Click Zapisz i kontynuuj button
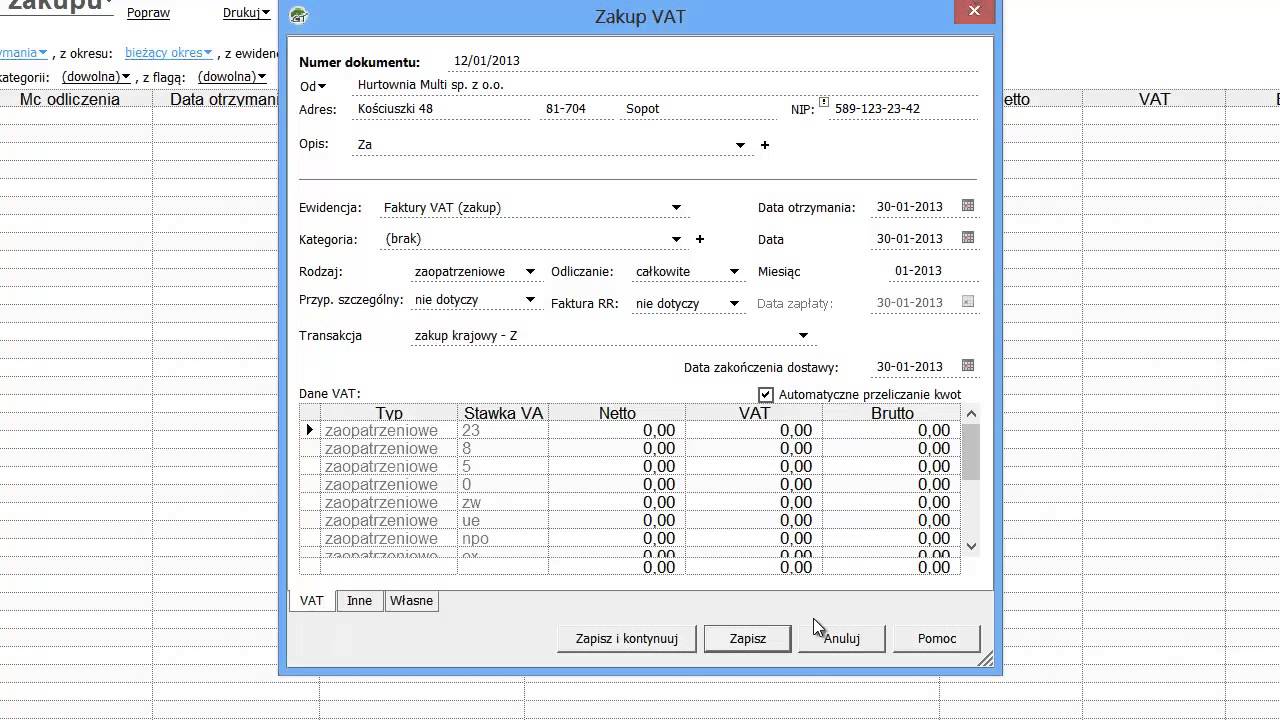This screenshot has width=1280, height=720. pyautogui.click(x=627, y=638)
